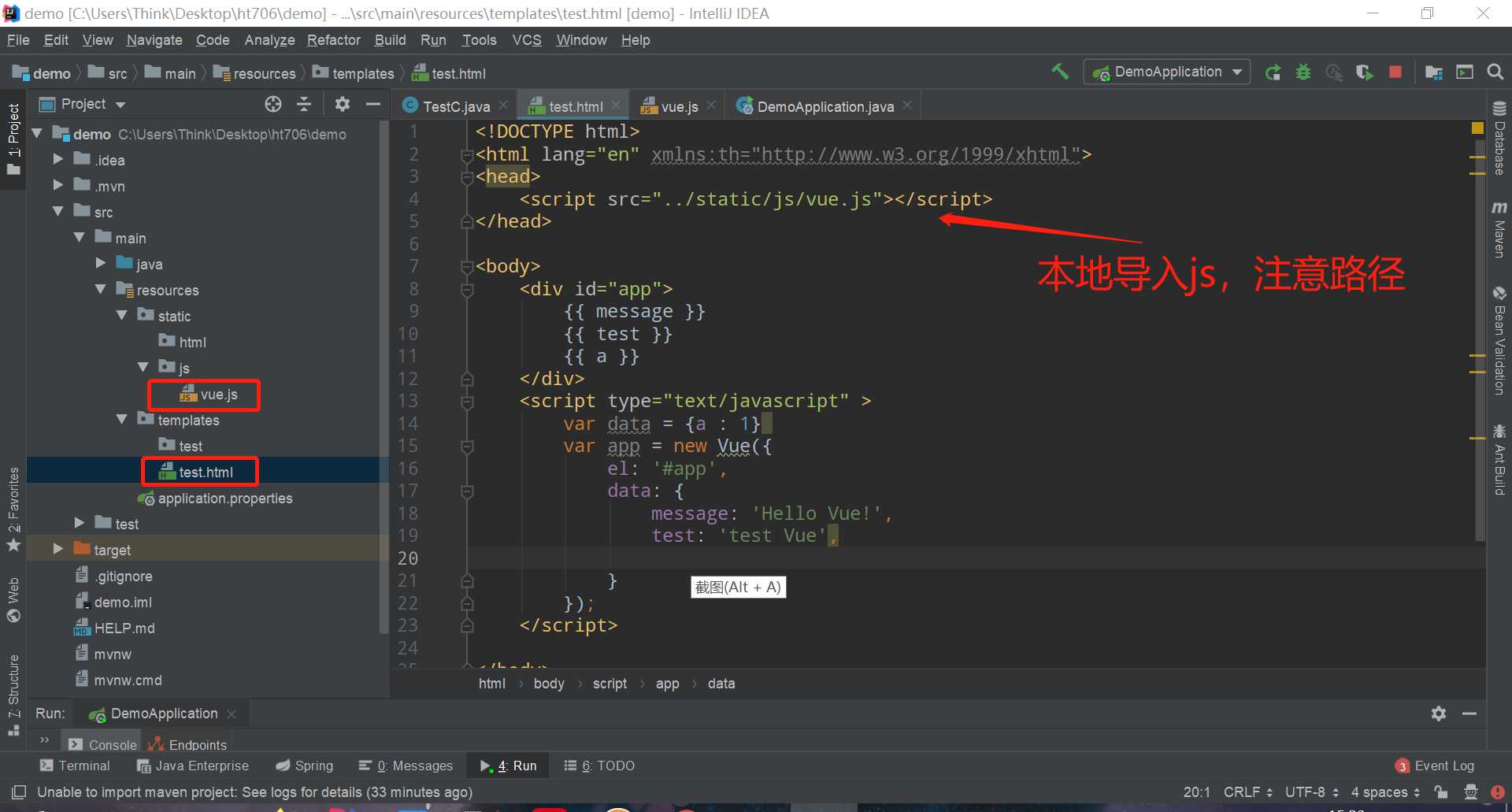The image size is (1512, 812).
Task: Collapse the resources folder
Action: coord(100,289)
